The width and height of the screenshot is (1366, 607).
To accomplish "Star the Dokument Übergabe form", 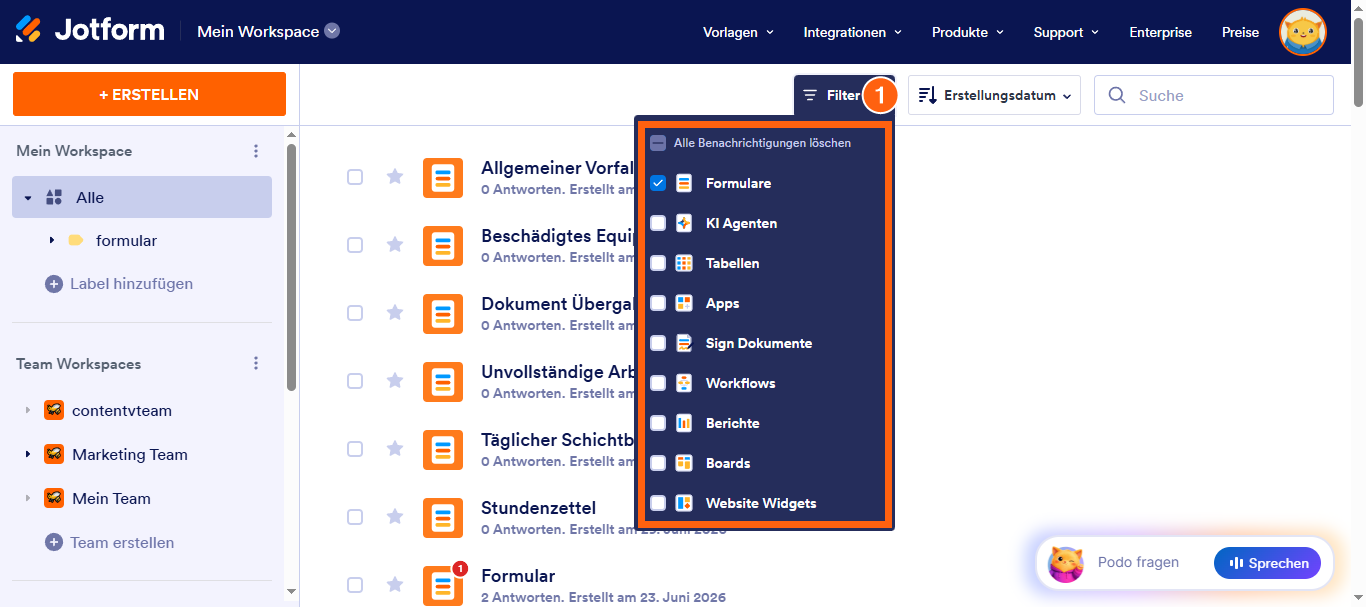I will (395, 313).
